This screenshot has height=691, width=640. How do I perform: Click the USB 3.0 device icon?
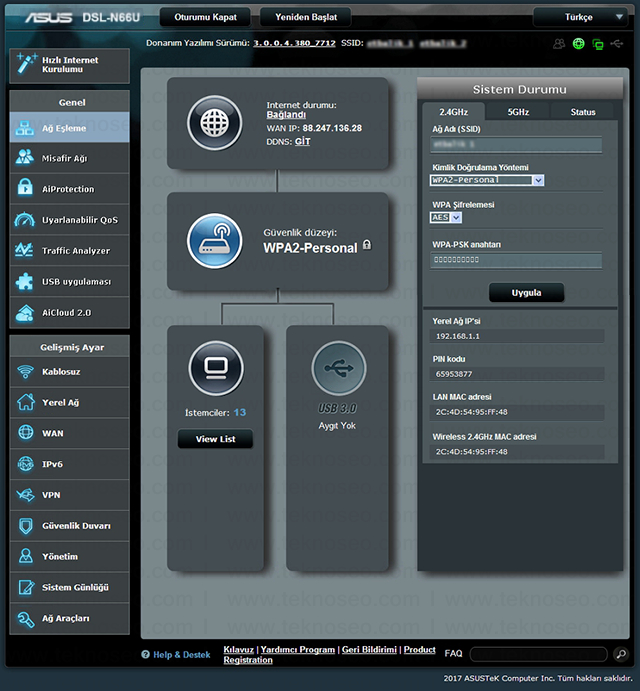click(x=339, y=368)
